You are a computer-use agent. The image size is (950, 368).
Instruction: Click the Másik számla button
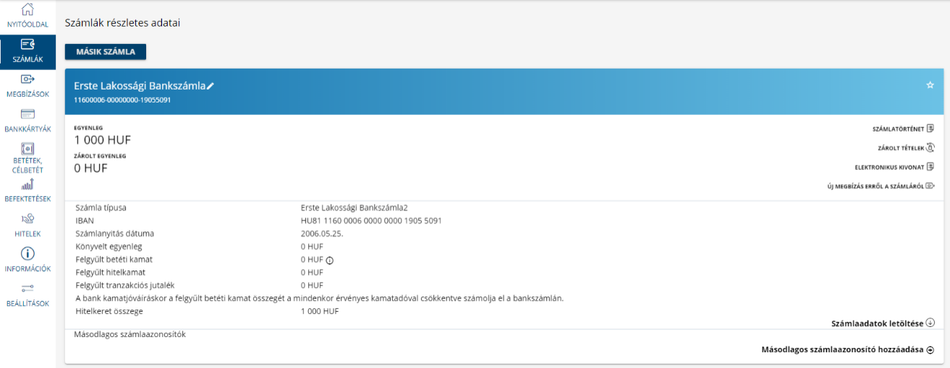tap(105, 52)
